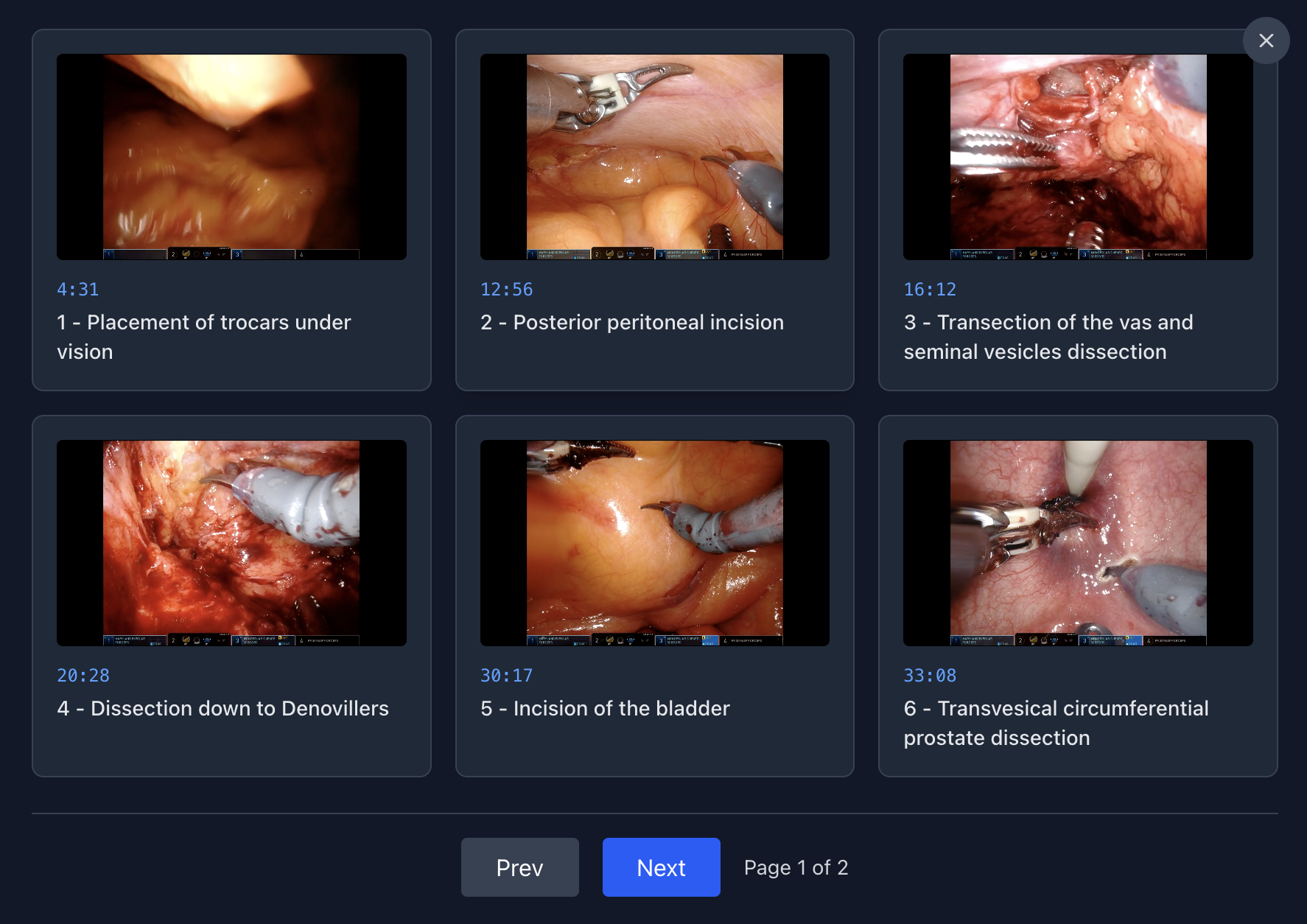This screenshot has height=924, width=1307.
Task: Jump to timestamp 33:08
Action: click(930, 676)
